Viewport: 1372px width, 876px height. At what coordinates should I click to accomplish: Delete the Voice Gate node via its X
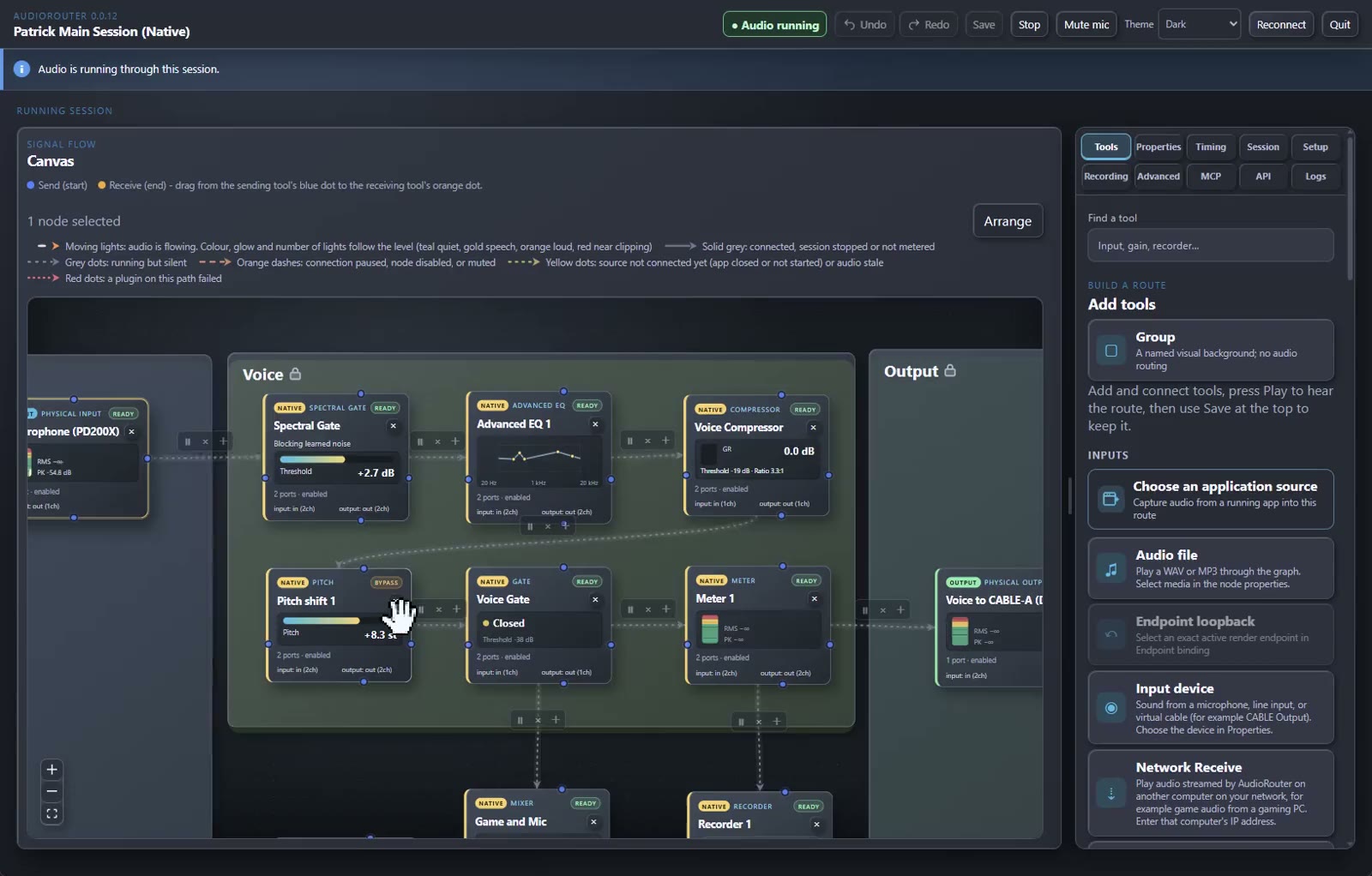coord(595,600)
